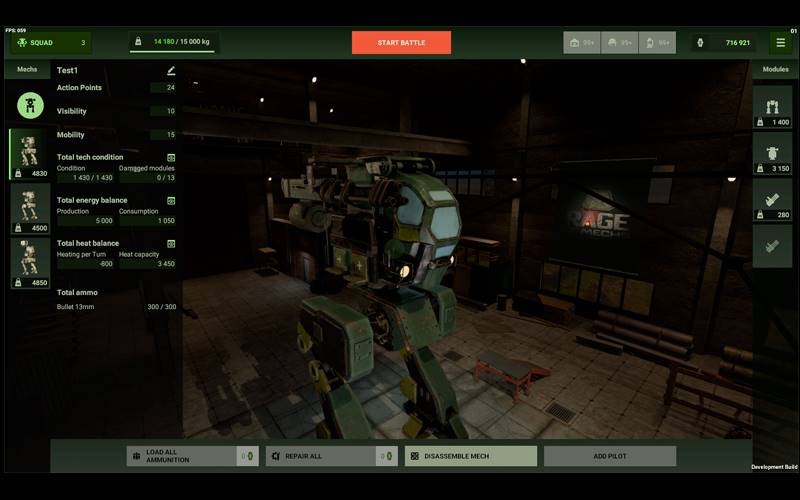
Task: Click the third resource icon in the top bar
Action: [x=657, y=43]
